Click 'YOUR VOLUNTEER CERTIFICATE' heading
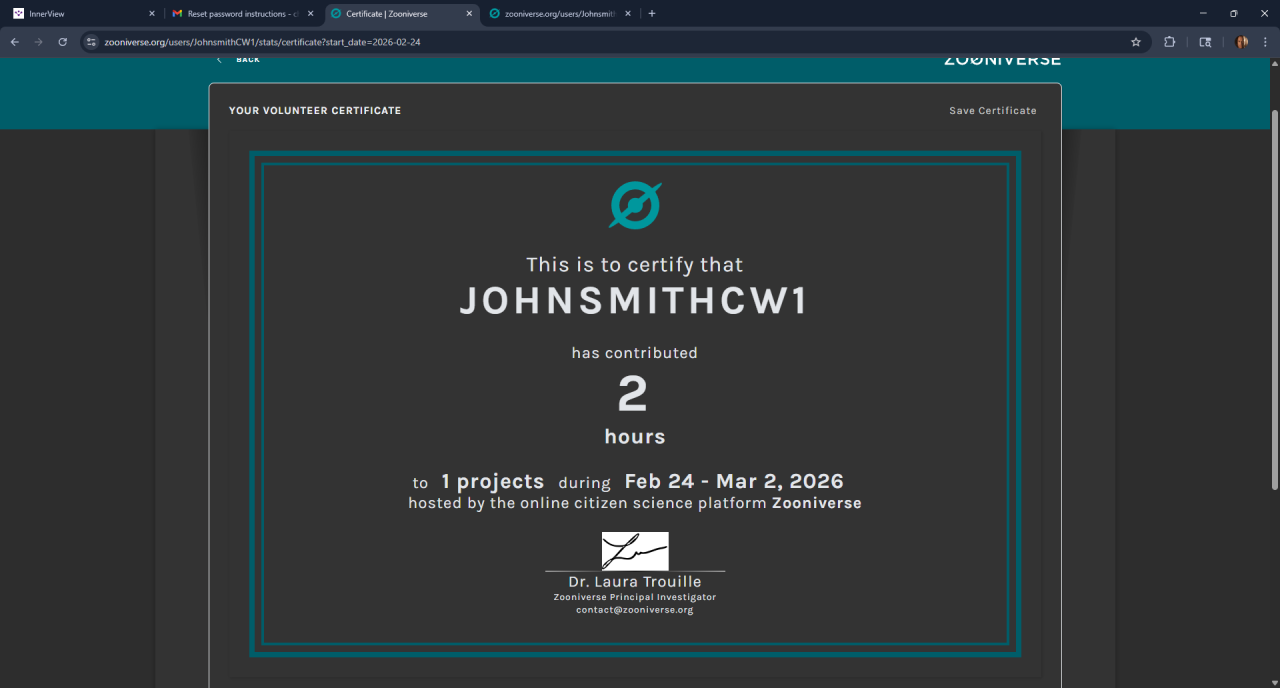 [x=315, y=111]
